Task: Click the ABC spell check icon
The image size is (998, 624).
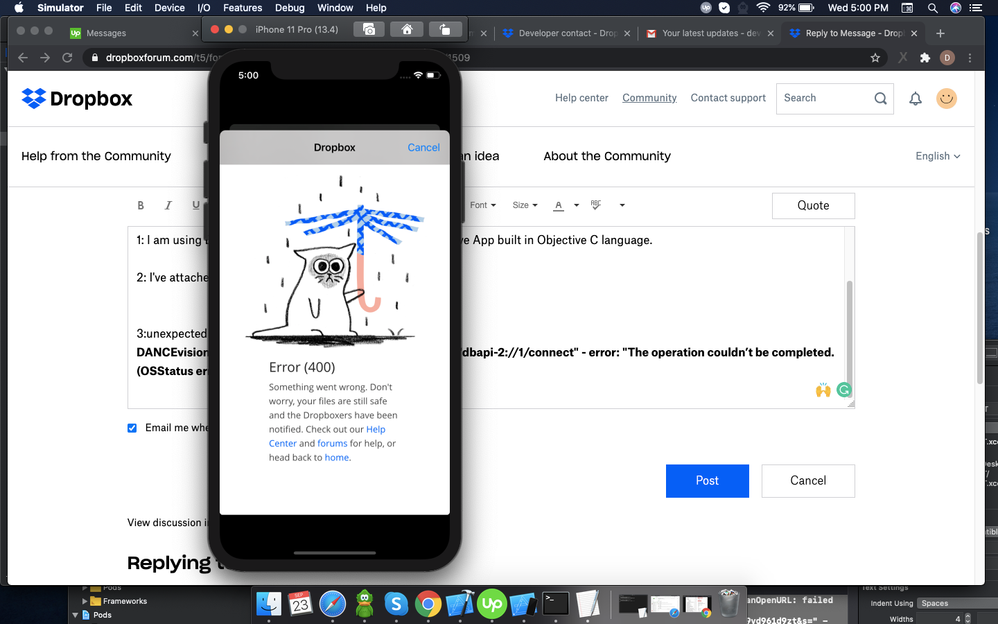Action: [x=596, y=204]
